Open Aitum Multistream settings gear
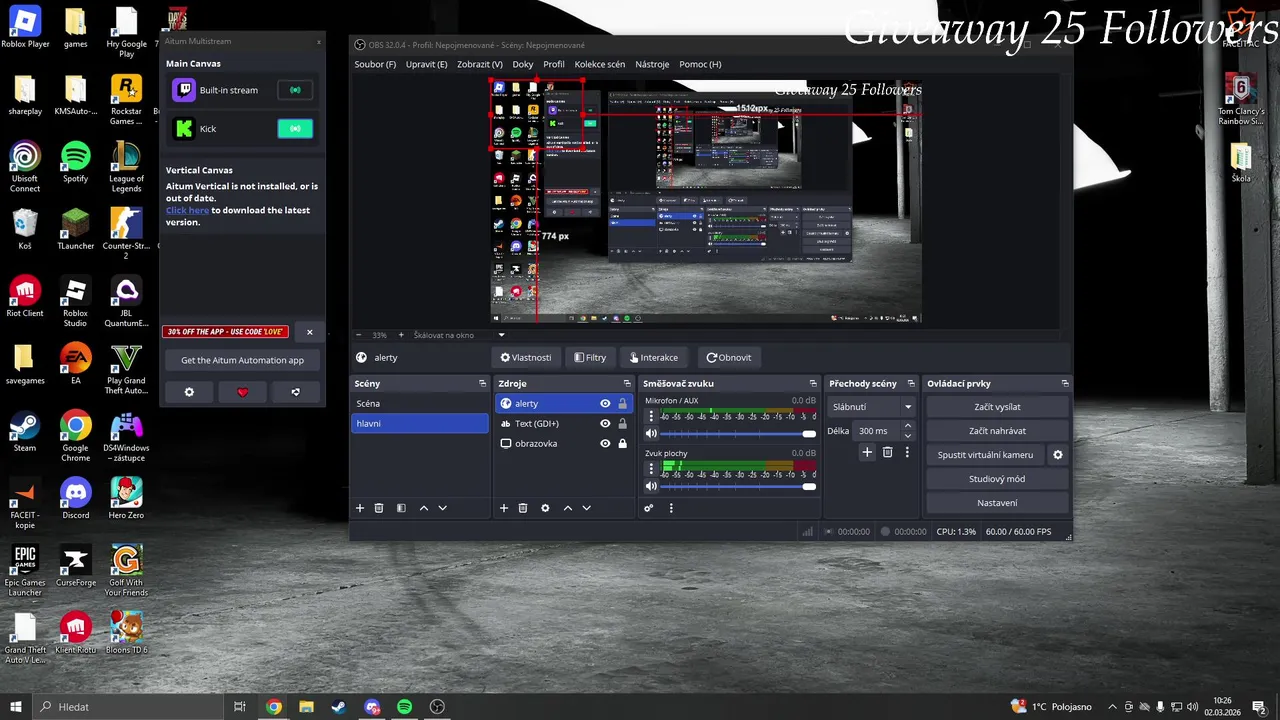Screen dimensions: 1280x720 190,392
